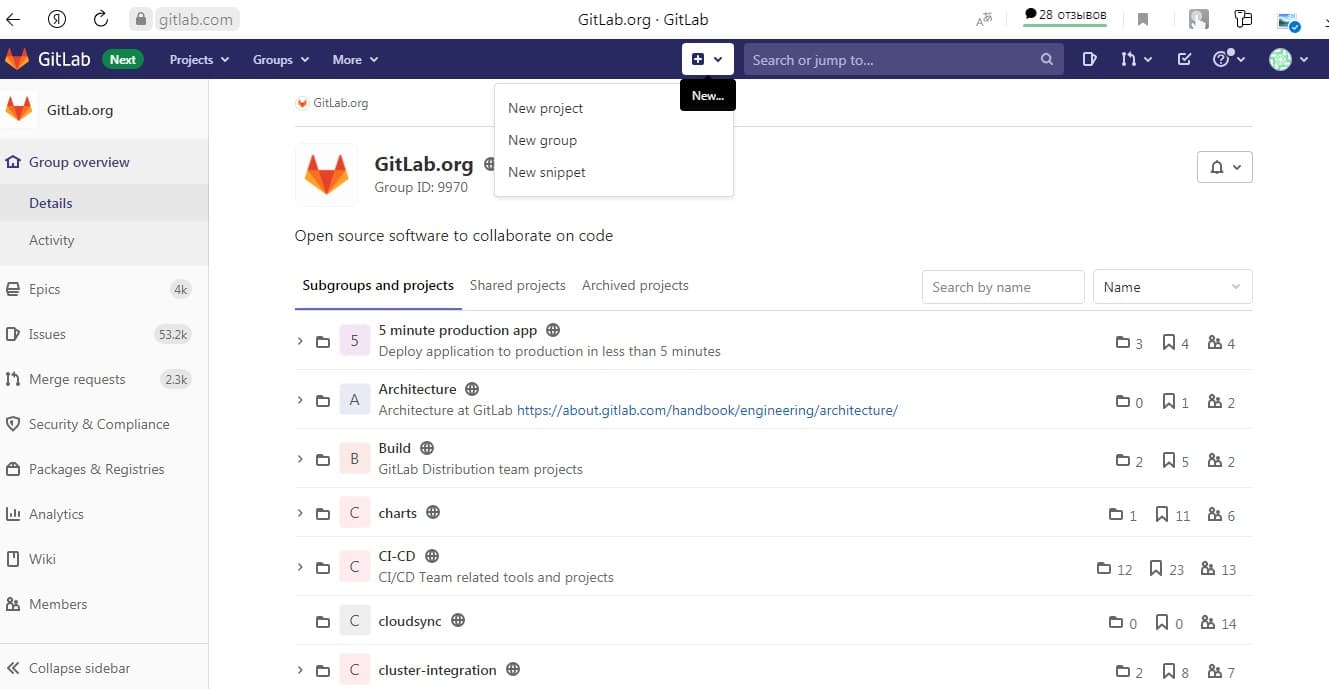Click the 2.3k Merge requests badge
This screenshot has width=1329, height=689.
176,380
